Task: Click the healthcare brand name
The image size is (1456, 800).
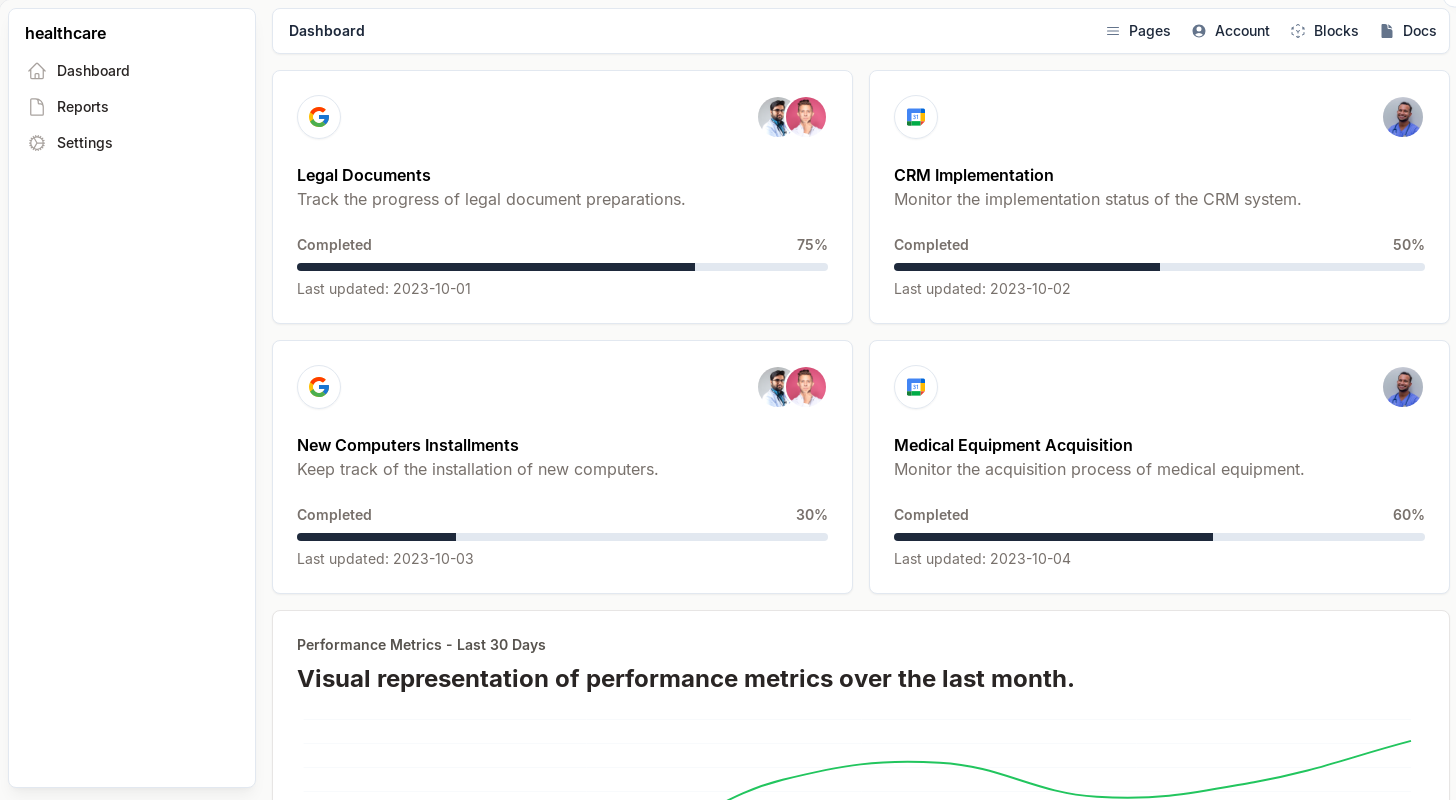Action: 65,33
